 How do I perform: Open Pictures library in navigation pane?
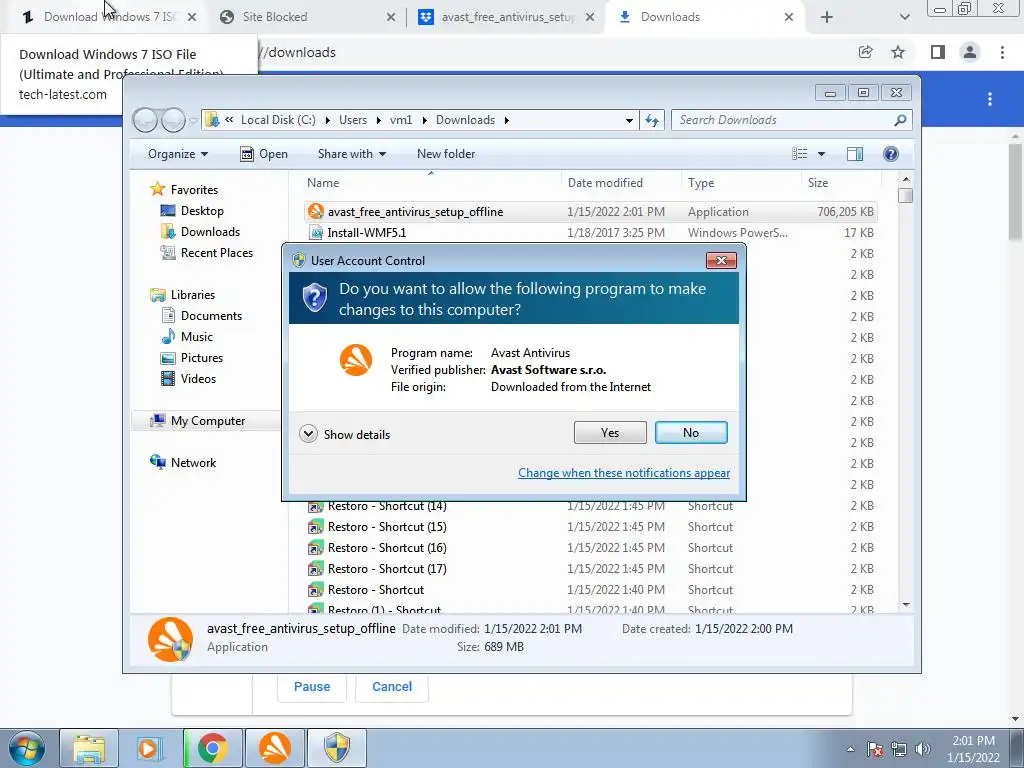coord(201,358)
